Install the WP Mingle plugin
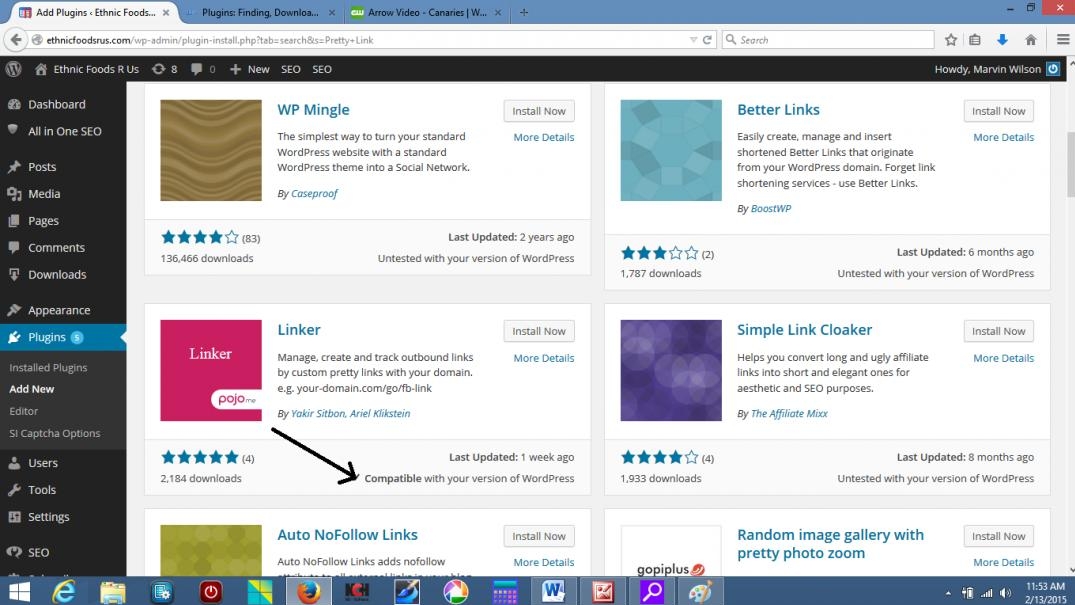Screen dimensions: 1075x605 [x=539, y=111]
